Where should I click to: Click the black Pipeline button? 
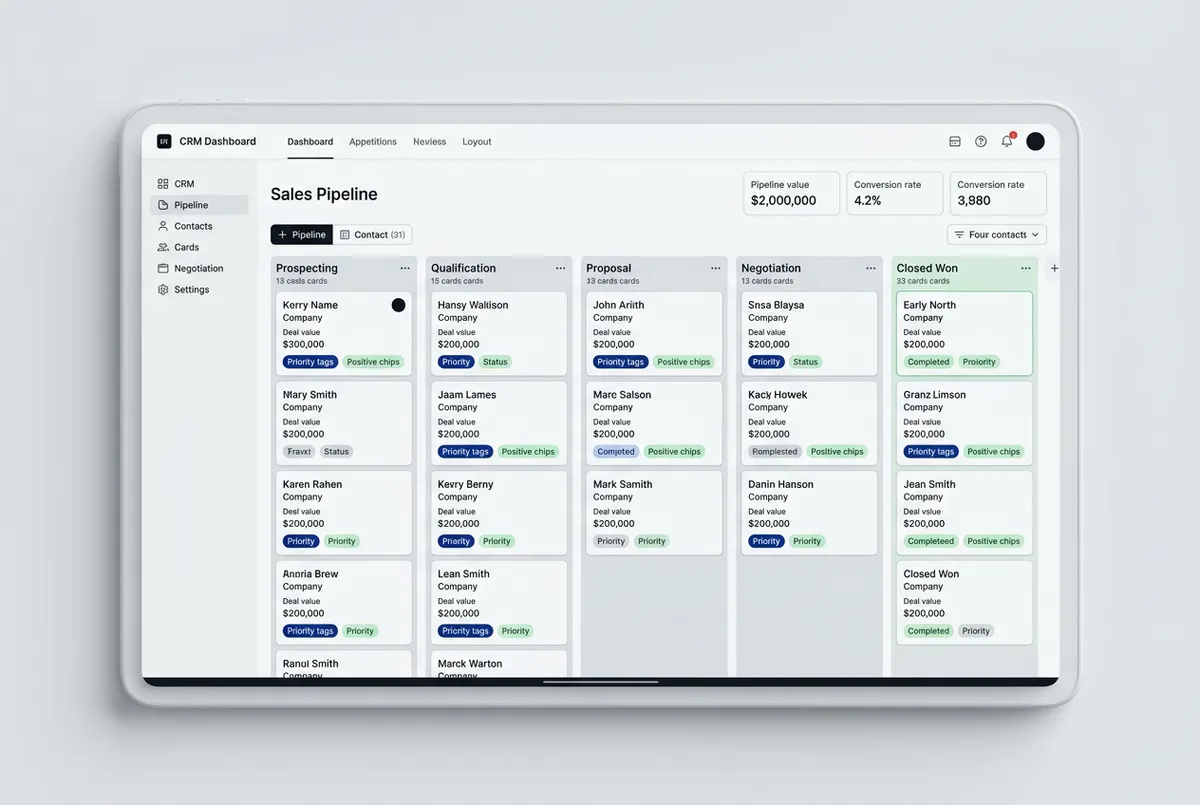(301, 235)
